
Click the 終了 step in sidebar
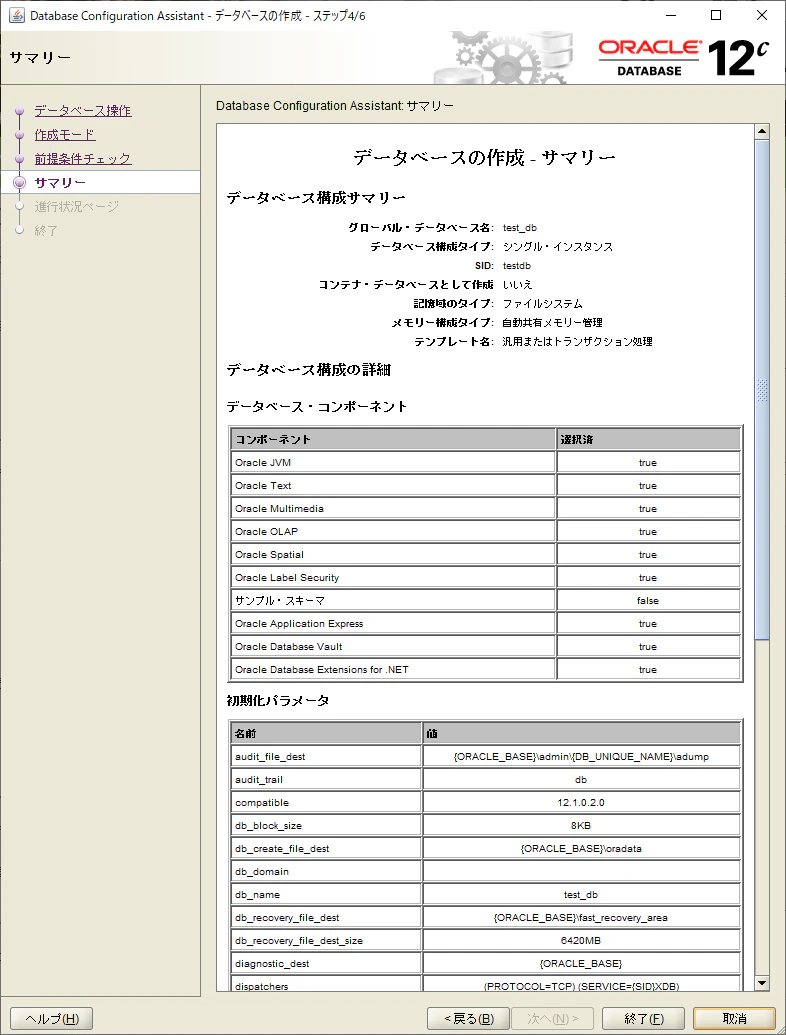(46, 230)
